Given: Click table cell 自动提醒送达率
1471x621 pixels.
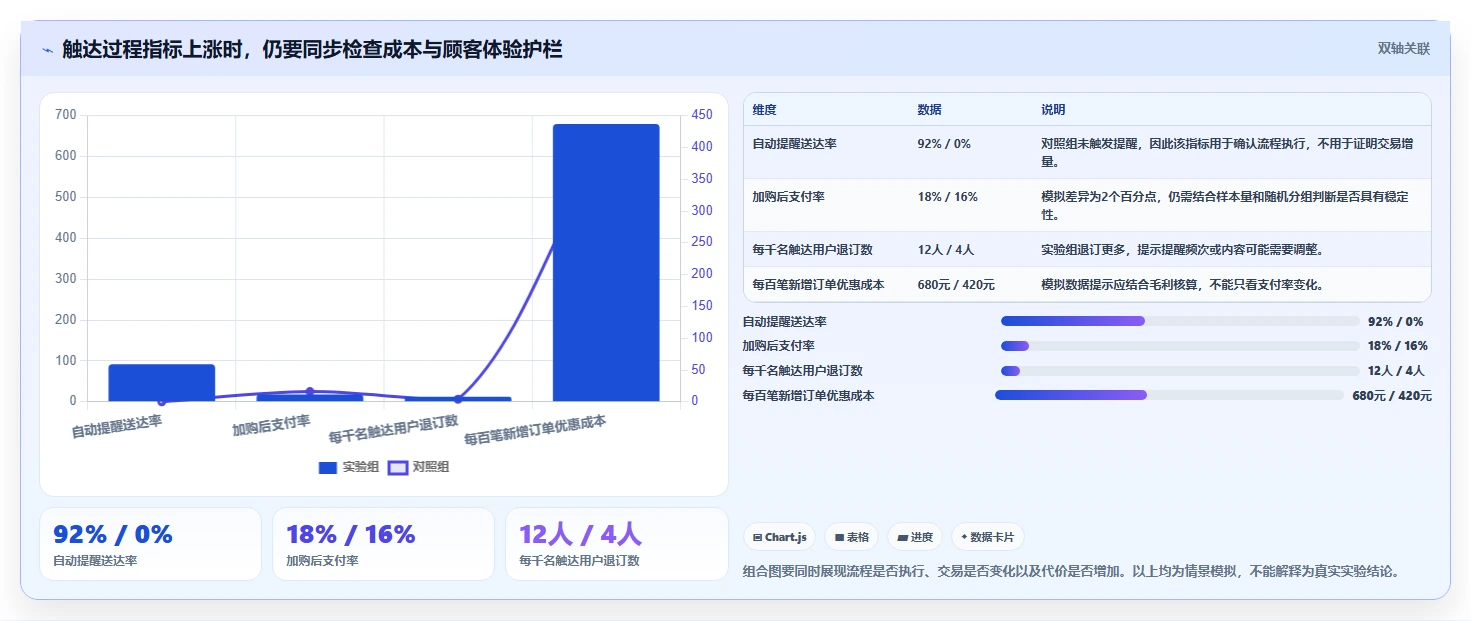Looking at the screenshot, I should [795, 143].
